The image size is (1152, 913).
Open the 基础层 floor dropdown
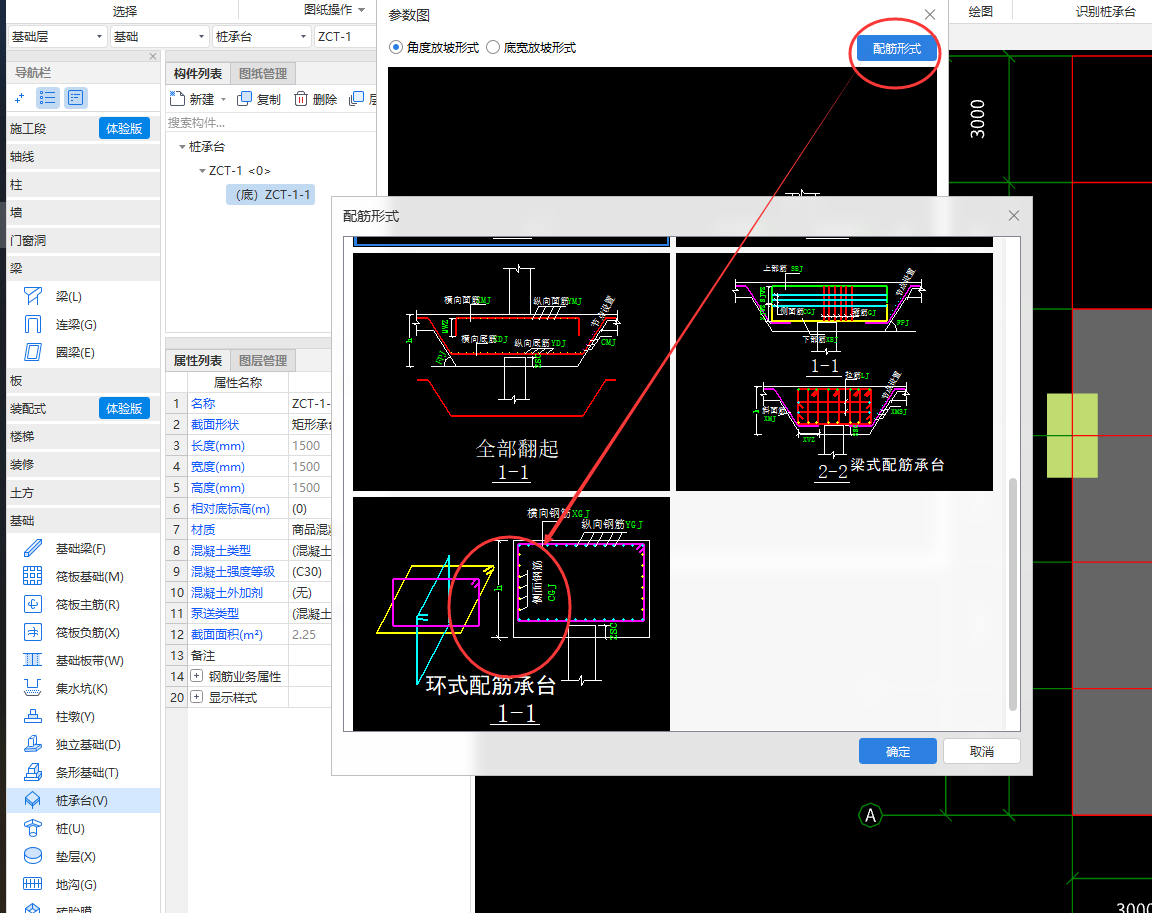(x=57, y=36)
